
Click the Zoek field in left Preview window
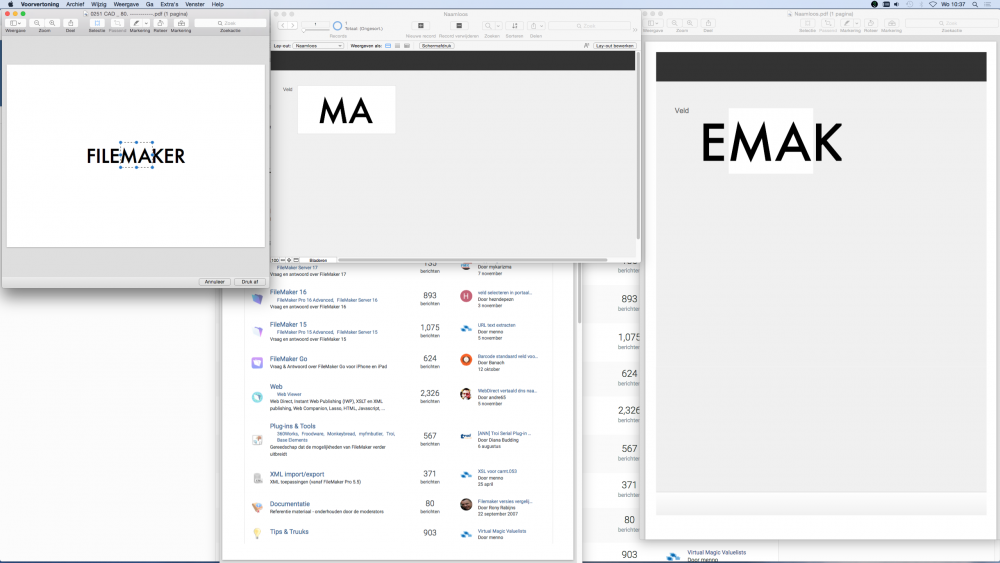click(230, 22)
